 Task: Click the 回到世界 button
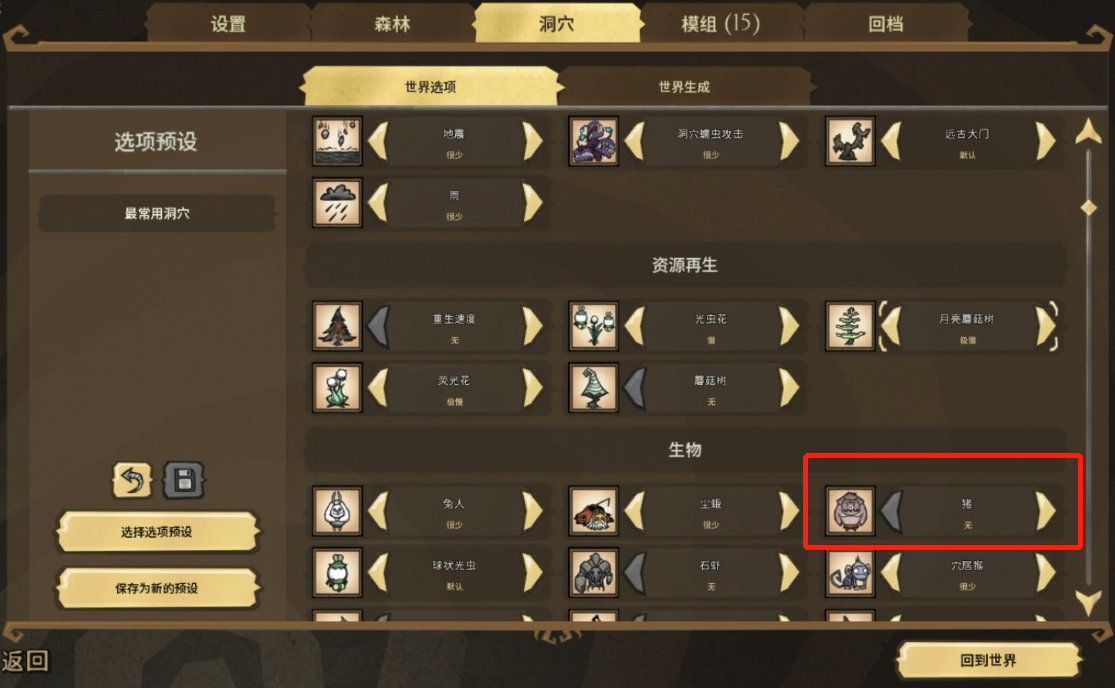click(988, 660)
